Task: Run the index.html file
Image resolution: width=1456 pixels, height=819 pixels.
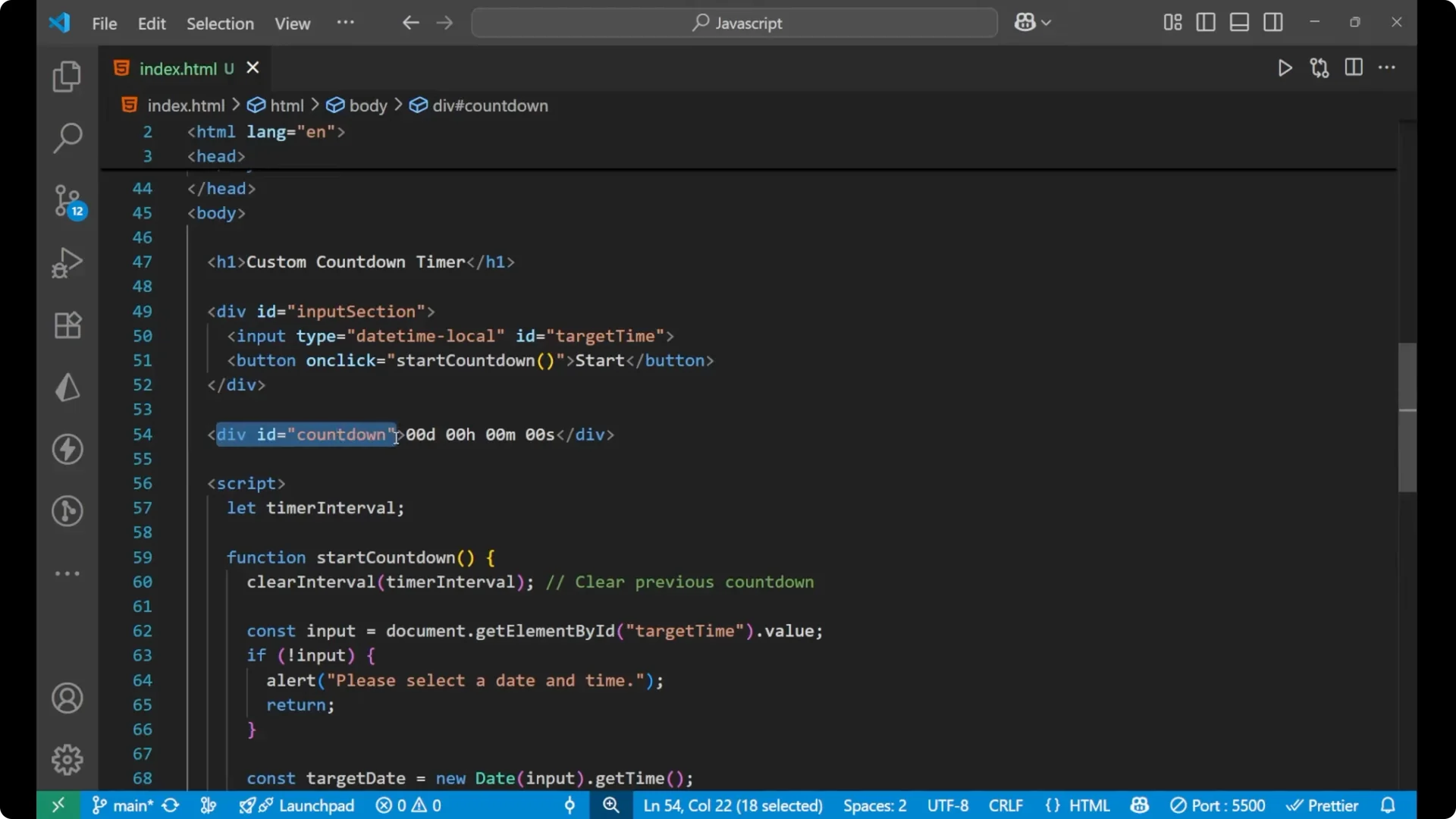Action: point(1285,67)
